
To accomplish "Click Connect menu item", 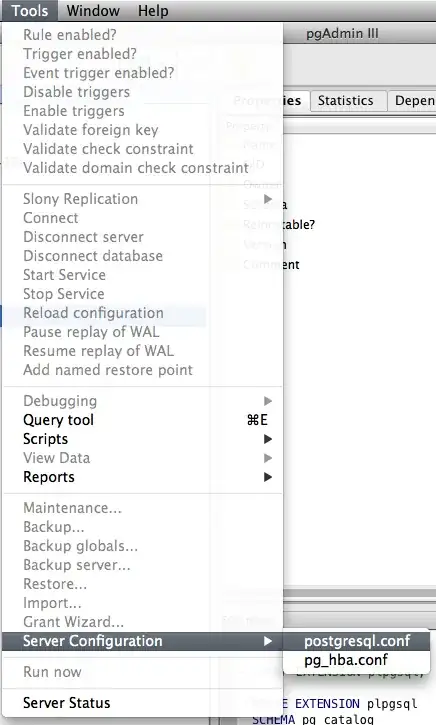I will [x=142, y=218].
